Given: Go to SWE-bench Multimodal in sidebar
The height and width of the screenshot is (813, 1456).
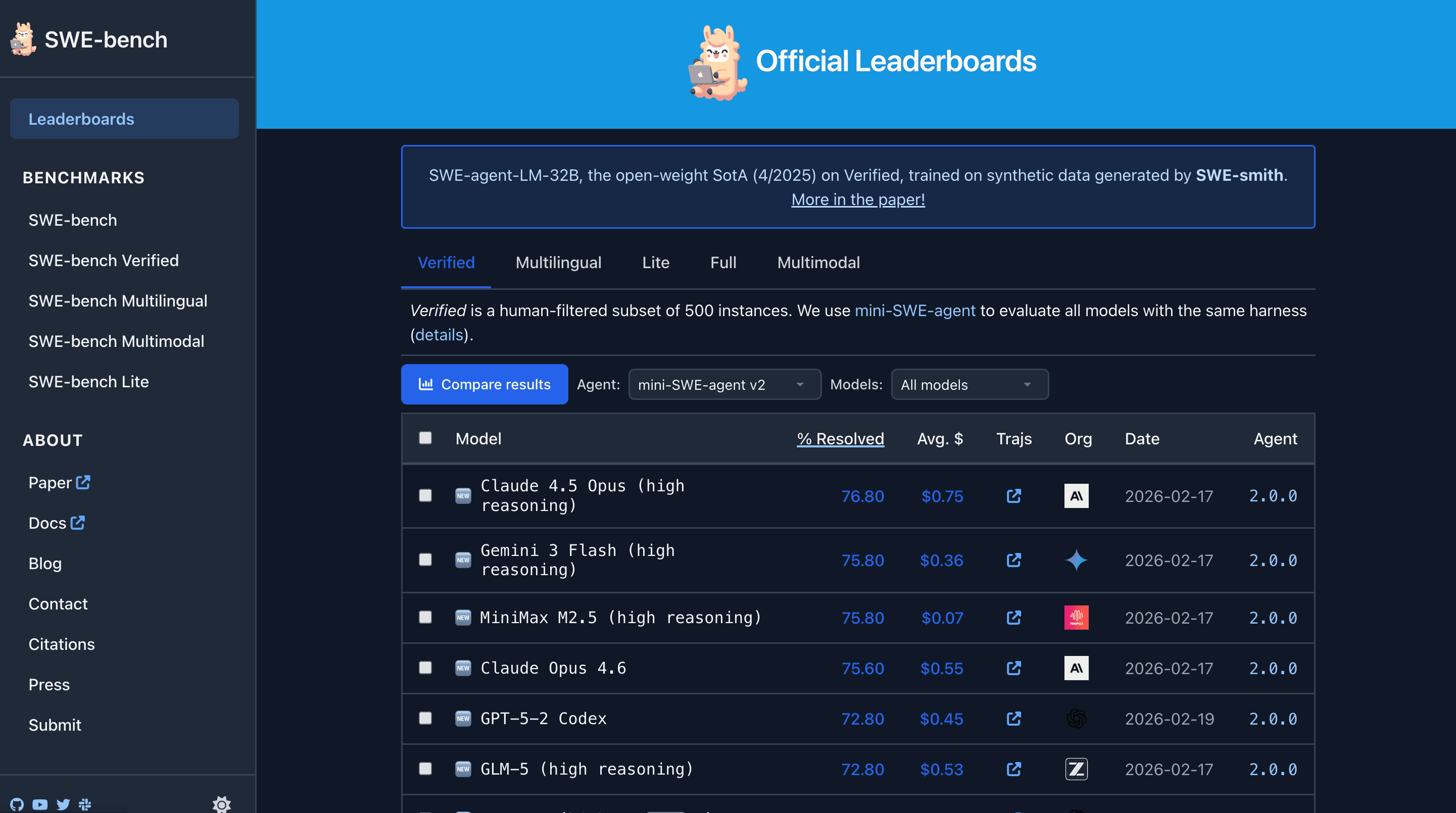Looking at the screenshot, I should point(116,341).
